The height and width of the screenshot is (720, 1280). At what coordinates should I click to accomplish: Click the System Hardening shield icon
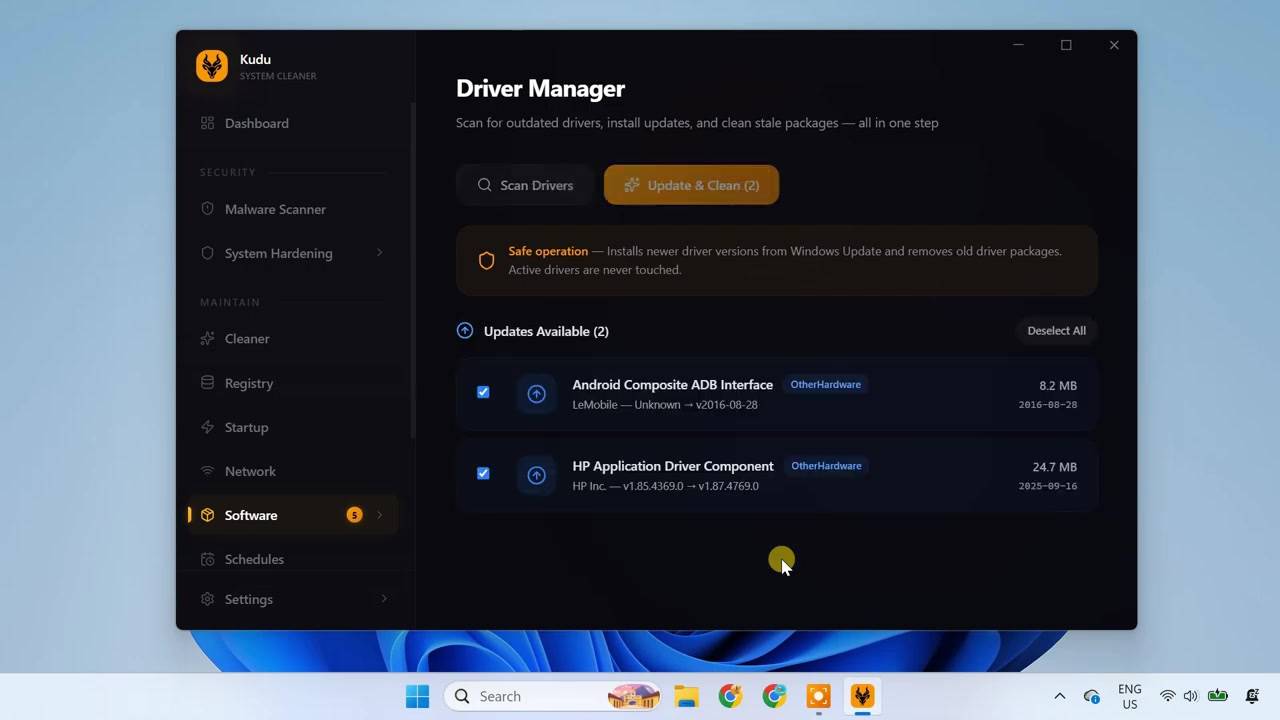pyautogui.click(x=207, y=253)
